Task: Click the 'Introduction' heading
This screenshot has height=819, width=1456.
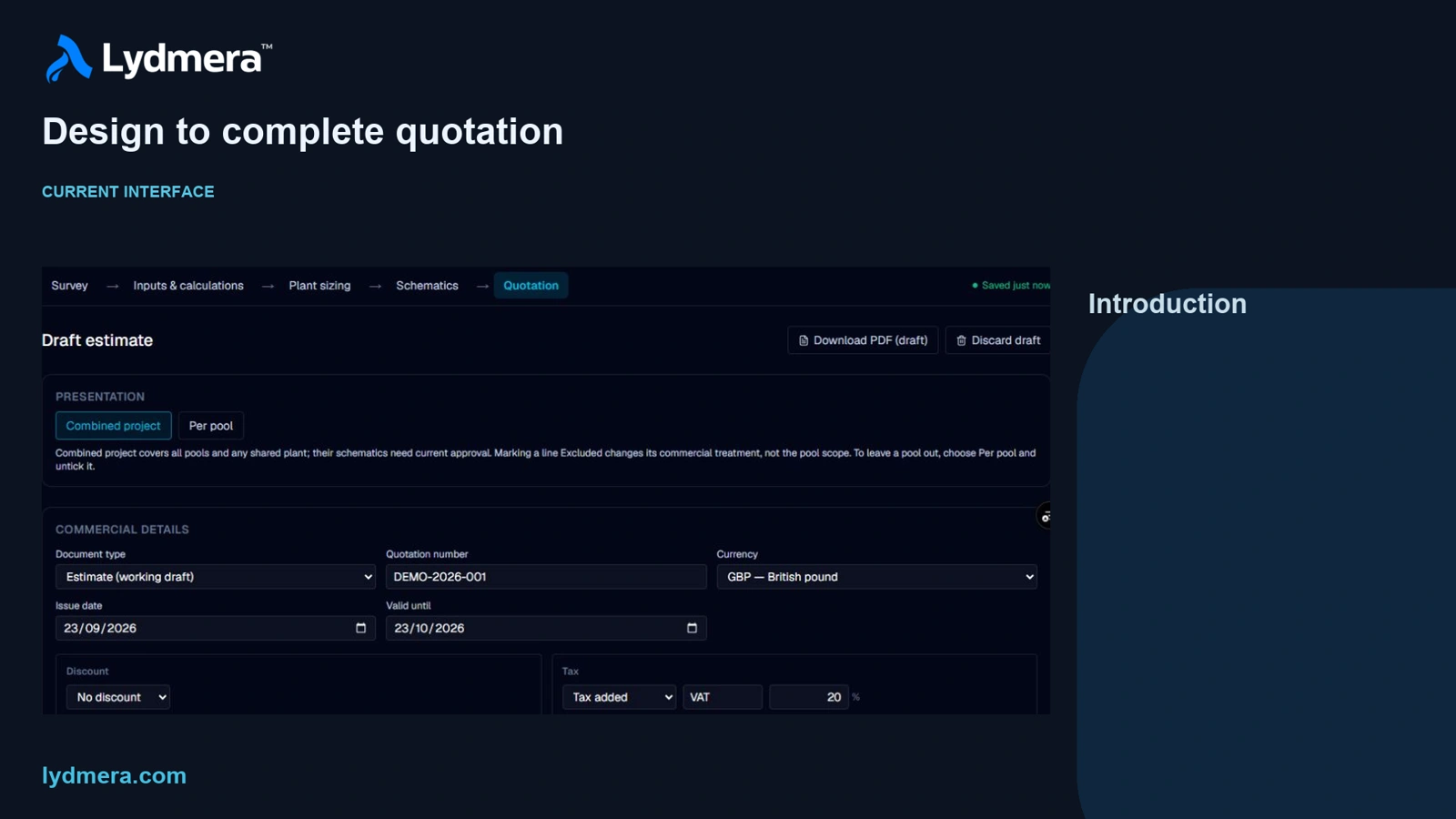Action: [x=1168, y=304]
